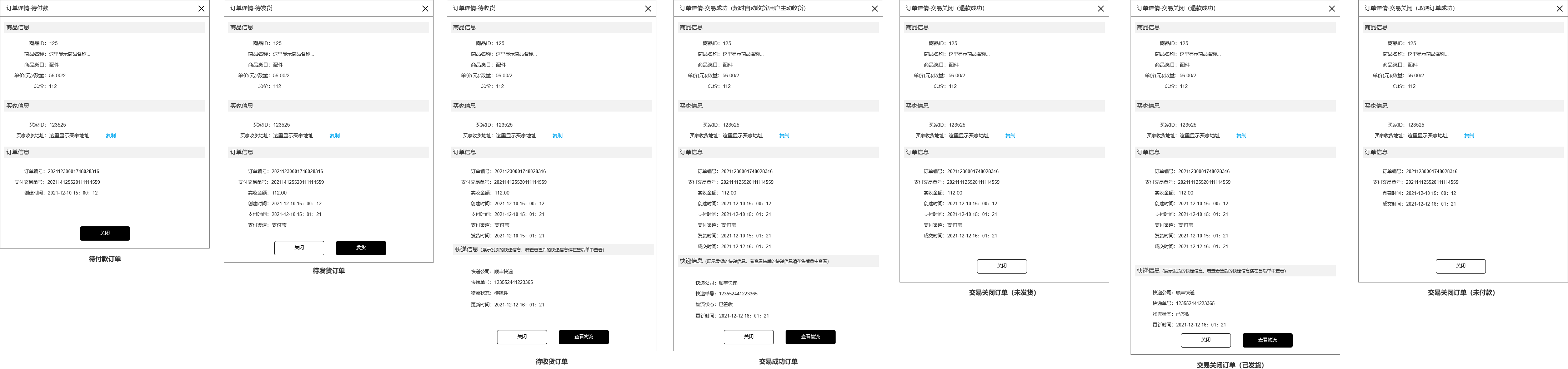Click the 订单编号 value in the 待付款 dialog

point(74,171)
